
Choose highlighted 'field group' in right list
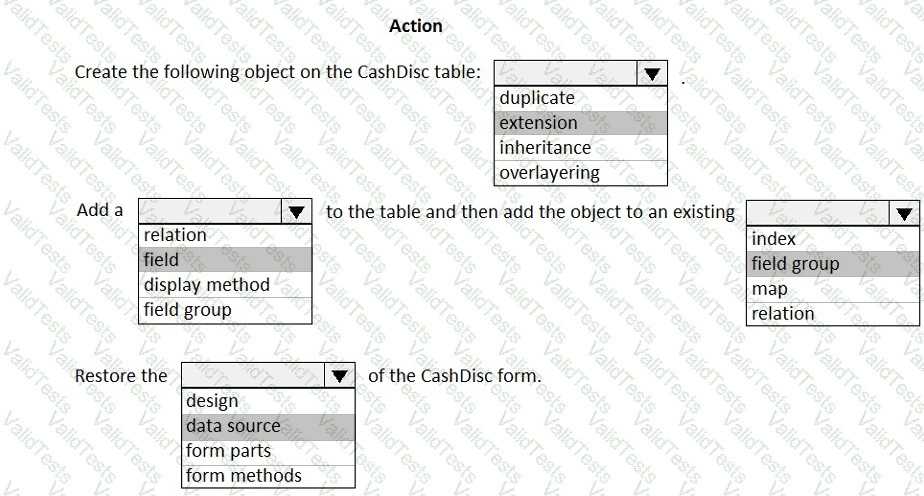(834, 264)
